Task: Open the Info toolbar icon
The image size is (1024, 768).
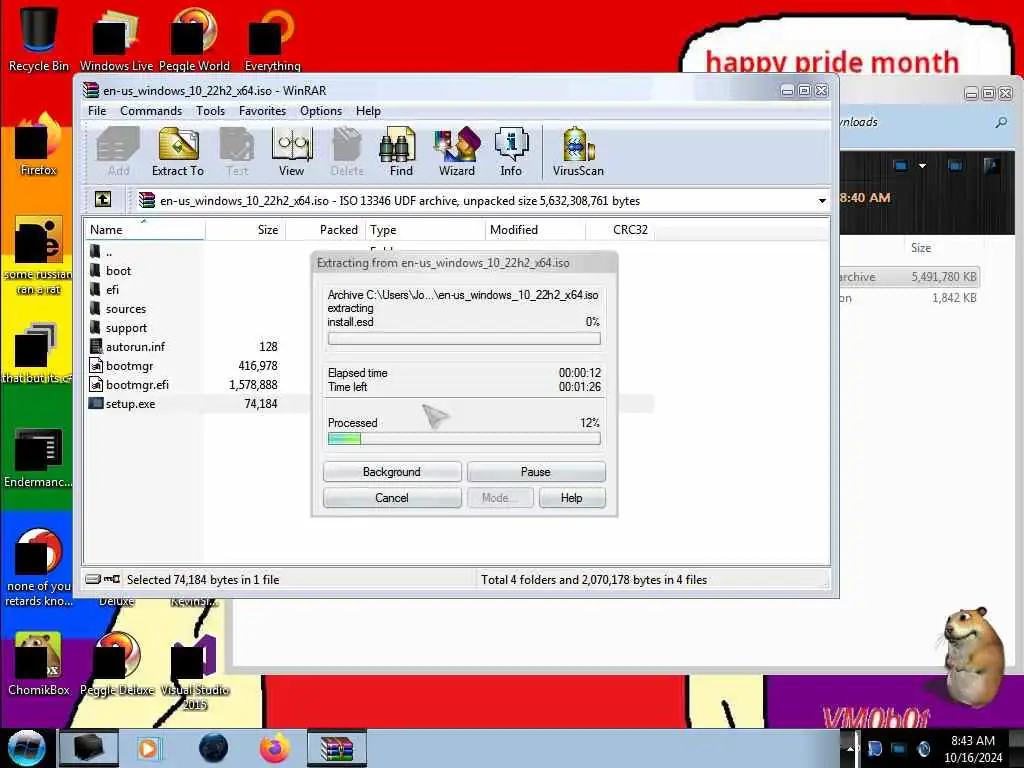Action: 511,152
